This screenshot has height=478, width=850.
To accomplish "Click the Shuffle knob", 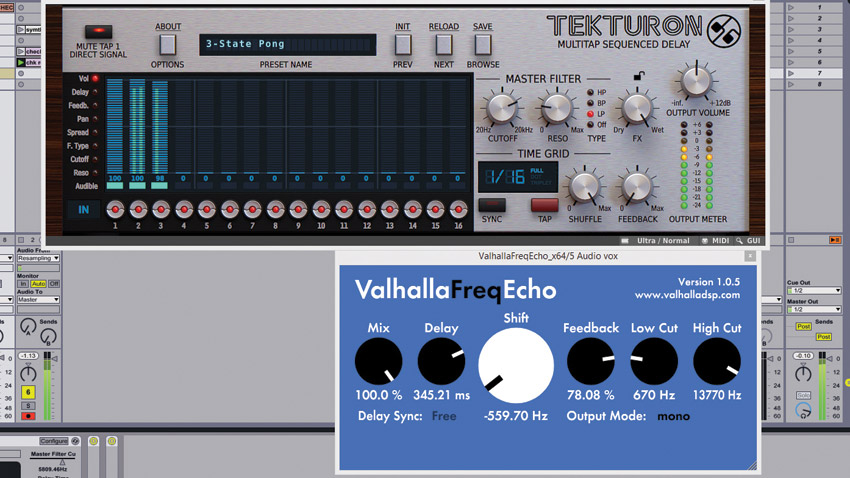I will coord(584,187).
